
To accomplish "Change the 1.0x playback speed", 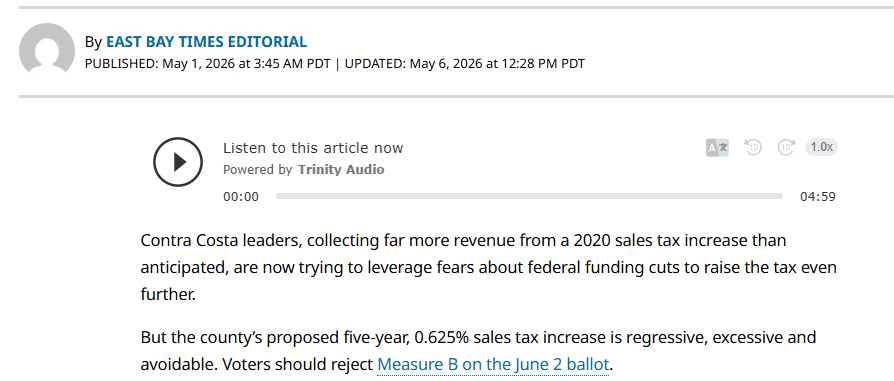I will pyautogui.click(x=821, y=147).
